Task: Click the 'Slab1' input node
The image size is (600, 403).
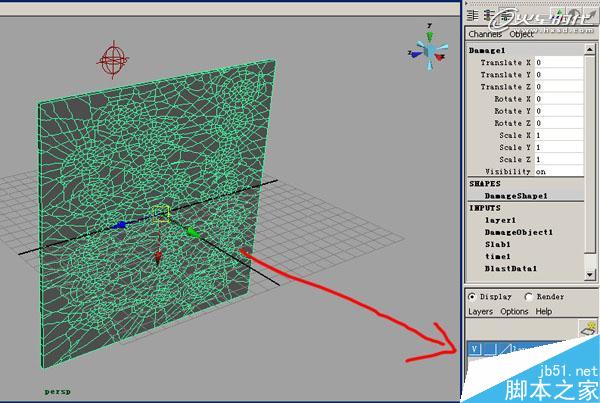Action: tap(497, 244)
